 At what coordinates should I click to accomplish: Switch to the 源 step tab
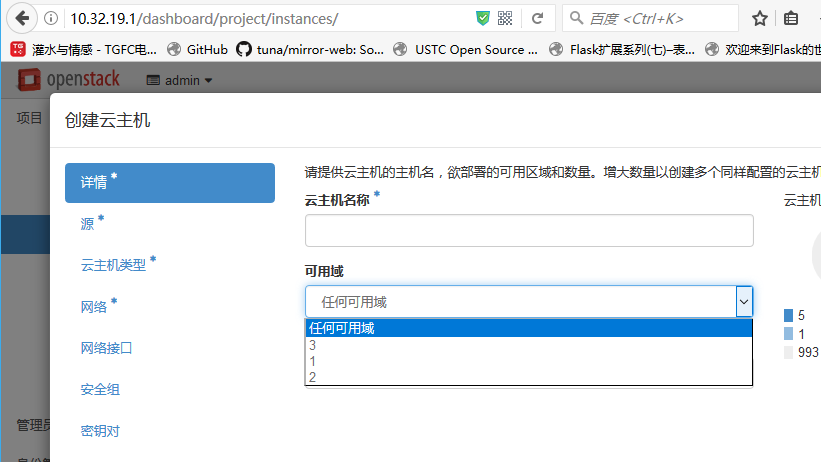point(88,224)
